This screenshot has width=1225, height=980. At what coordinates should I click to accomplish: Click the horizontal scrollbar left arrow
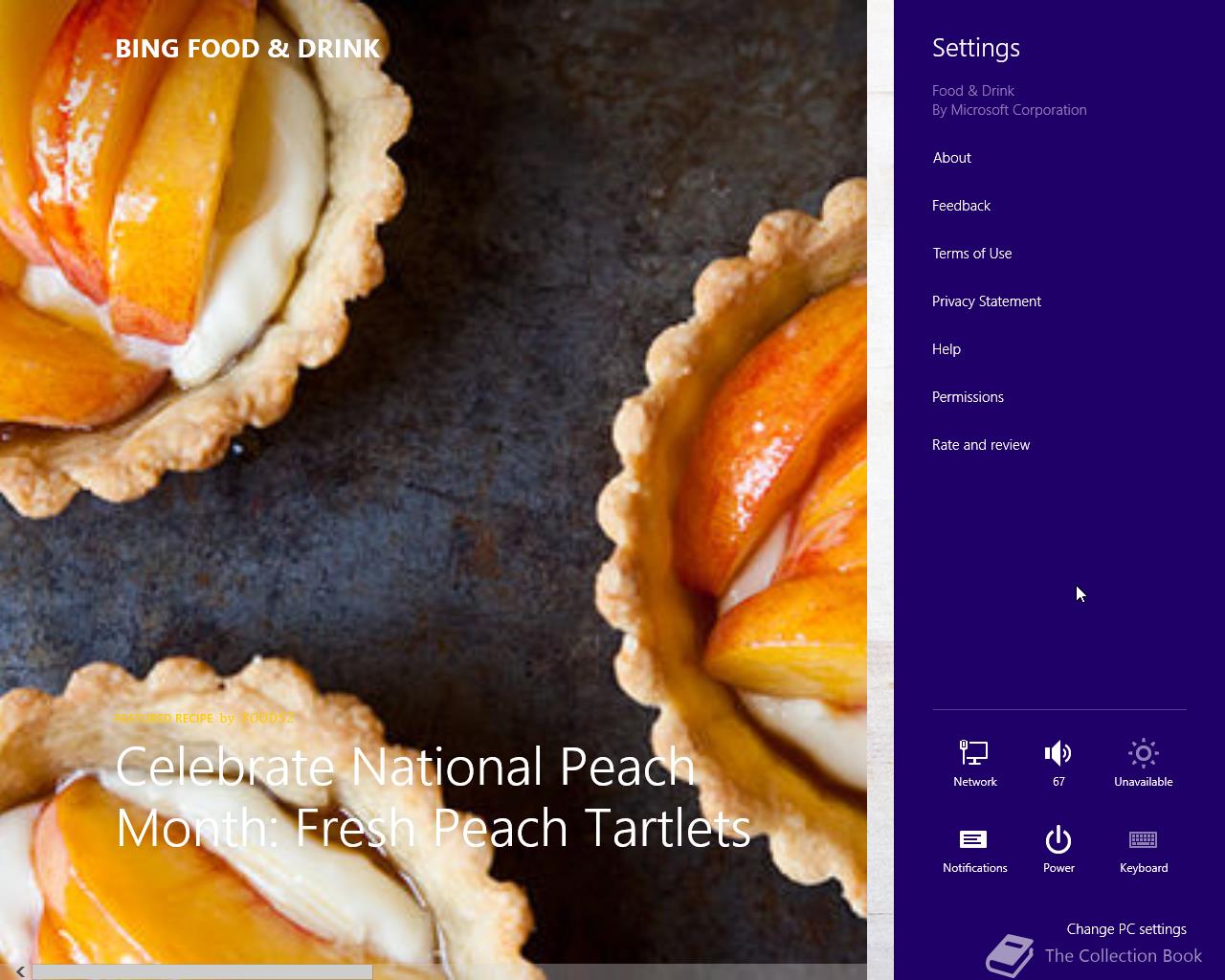(19, 971)
